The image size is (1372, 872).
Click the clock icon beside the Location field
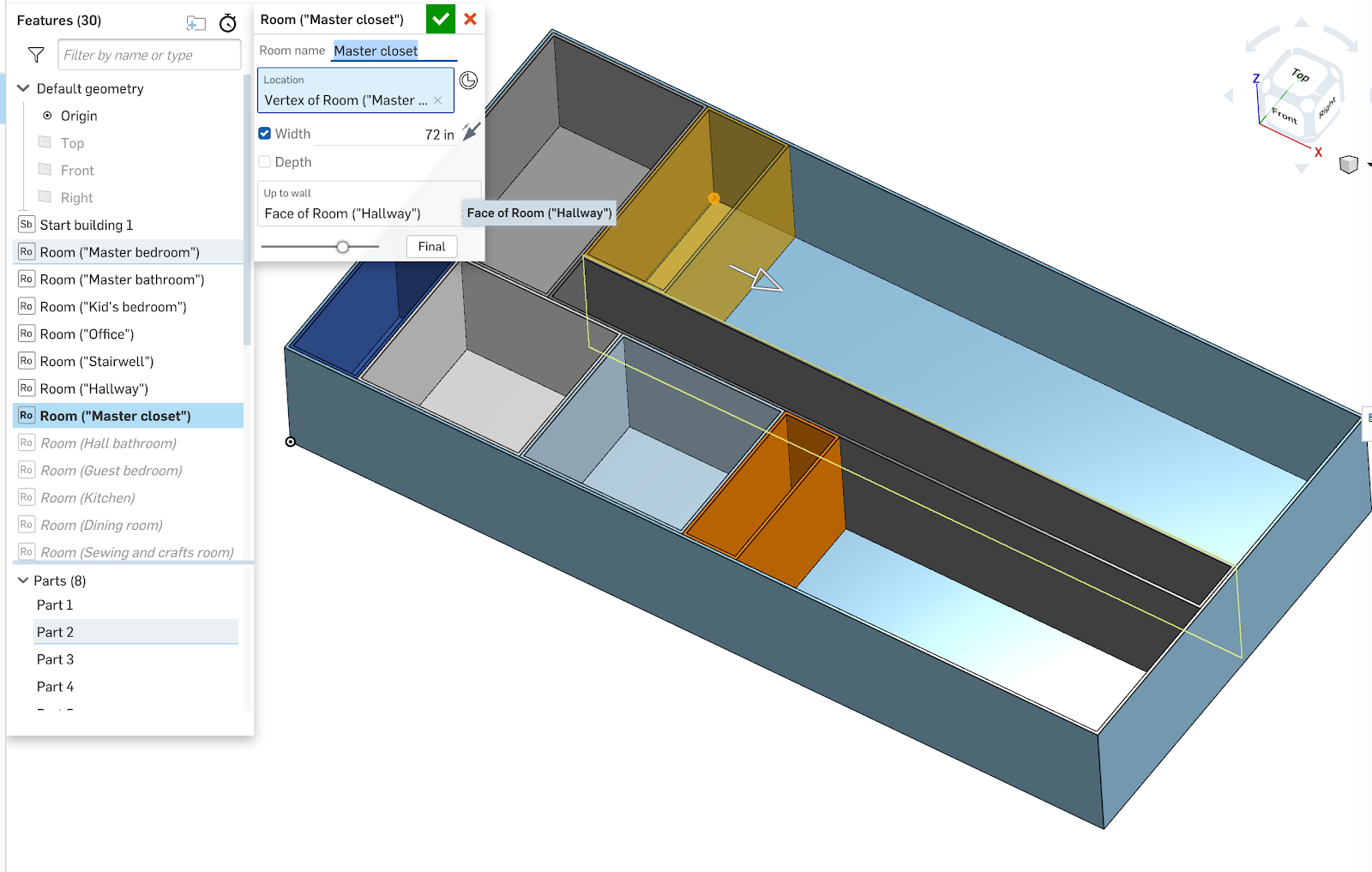click(x=468, y=81)
